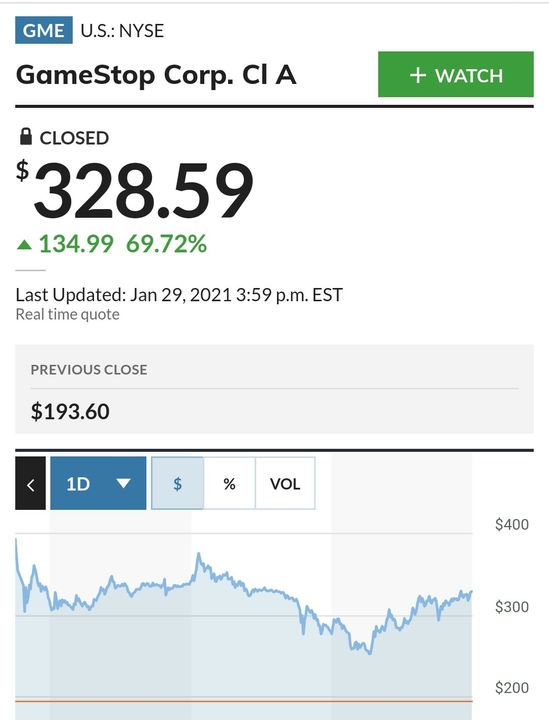Click the closed market lock icon
Screen dimensions: 549x720
26,137
